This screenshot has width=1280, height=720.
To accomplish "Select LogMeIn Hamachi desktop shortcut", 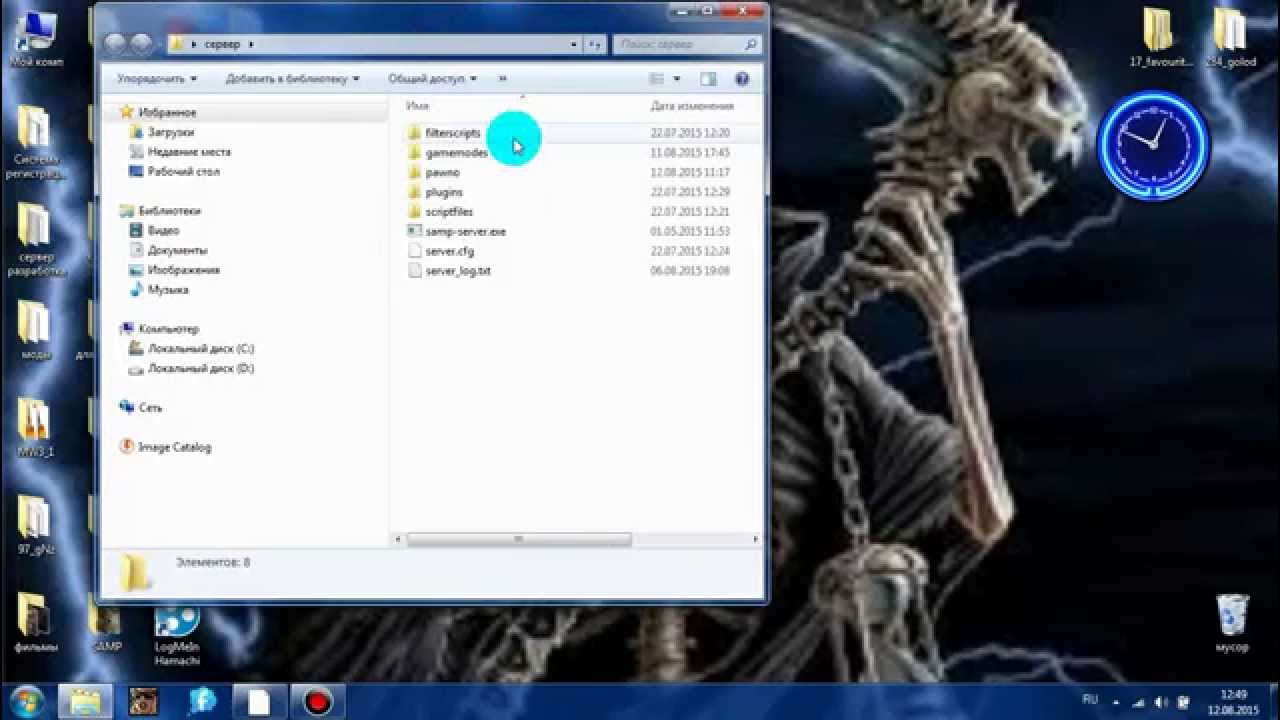I will tap(178, 633).
